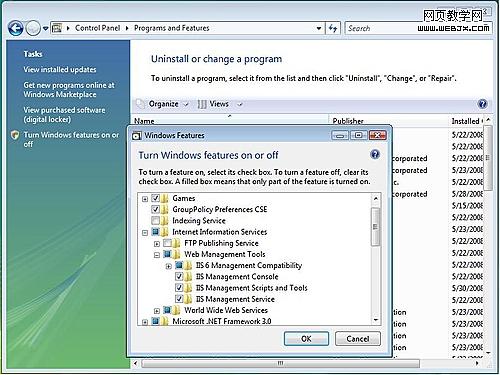Screen dimensions: 500x375
Task: Click the Refresh button beside the address bar
Action: click(333, 28)
